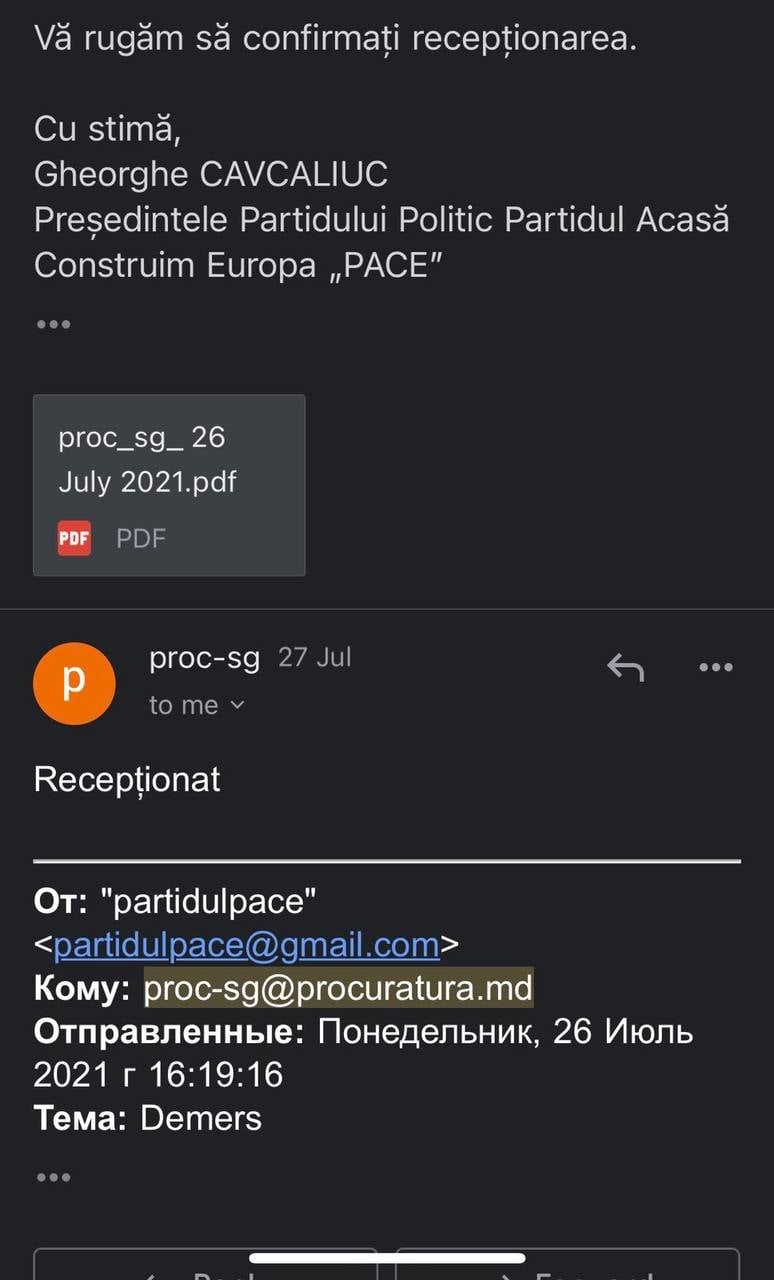Expand recipient details next to "to me"
The height and width of the screenshot is (1280, 774).
click(x=238, y=705)
